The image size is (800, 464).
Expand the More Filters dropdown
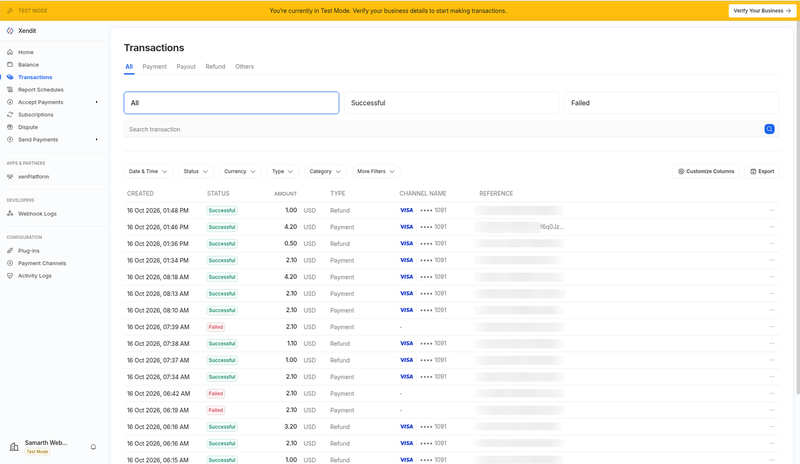(376, 172)
